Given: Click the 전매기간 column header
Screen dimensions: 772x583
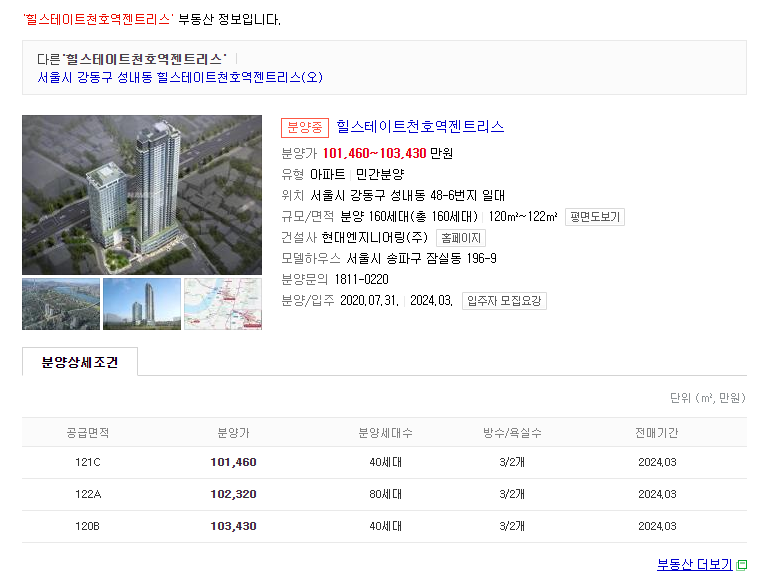Looking at the screenshot, I should click(x=657, y=433).
